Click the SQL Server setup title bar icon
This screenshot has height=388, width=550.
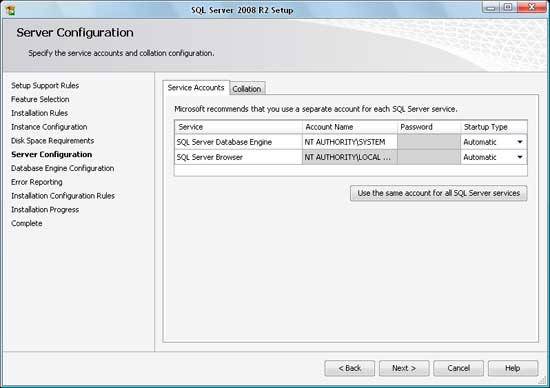(11, 10)
